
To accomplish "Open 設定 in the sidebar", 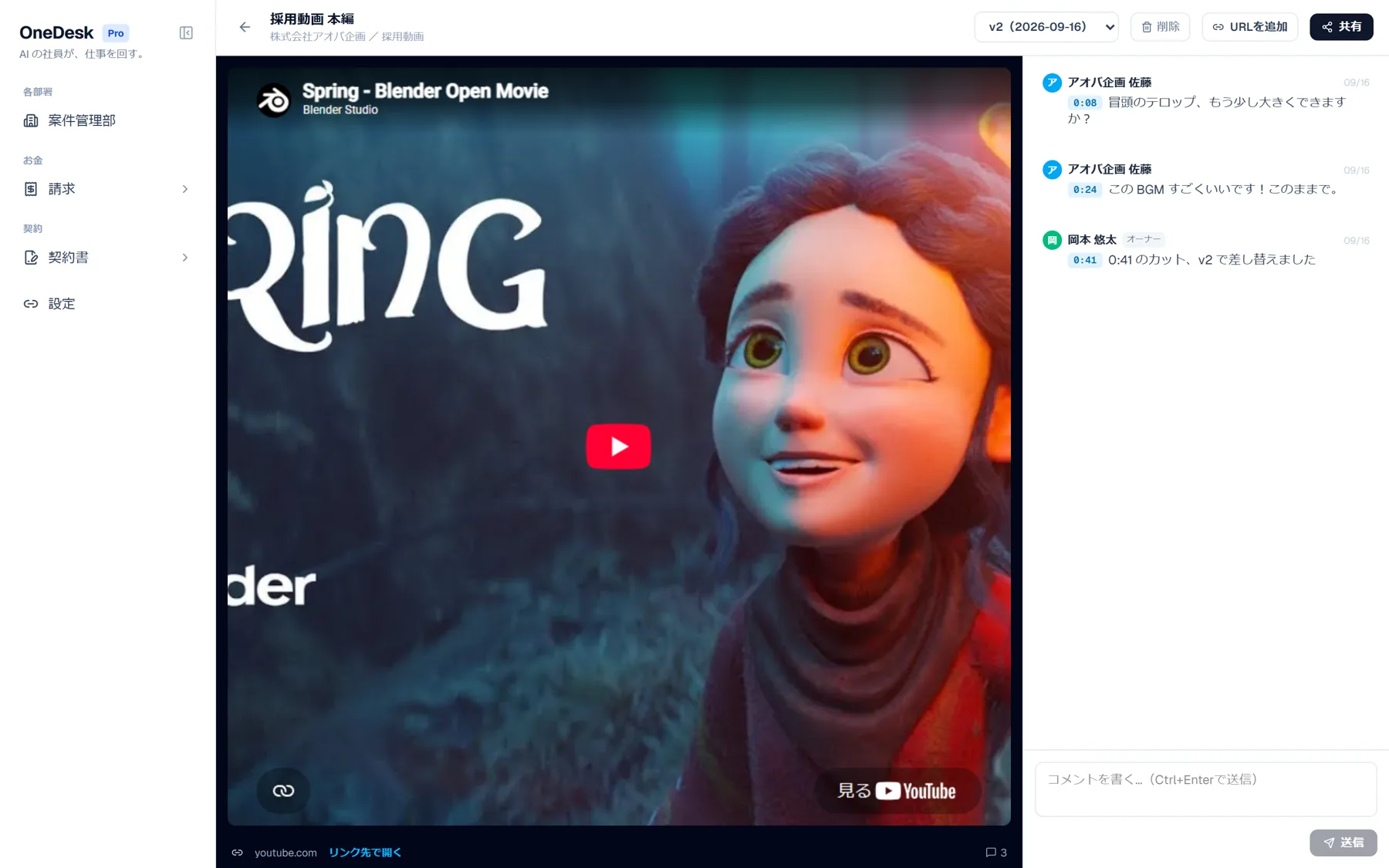I will 107,304.
